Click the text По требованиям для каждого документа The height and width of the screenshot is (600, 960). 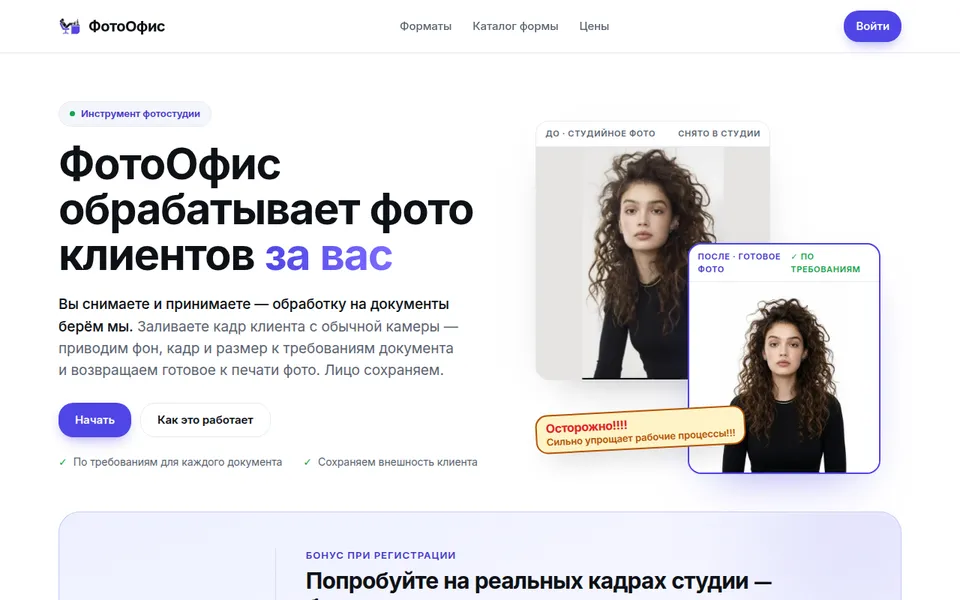[x=178, y=462]
